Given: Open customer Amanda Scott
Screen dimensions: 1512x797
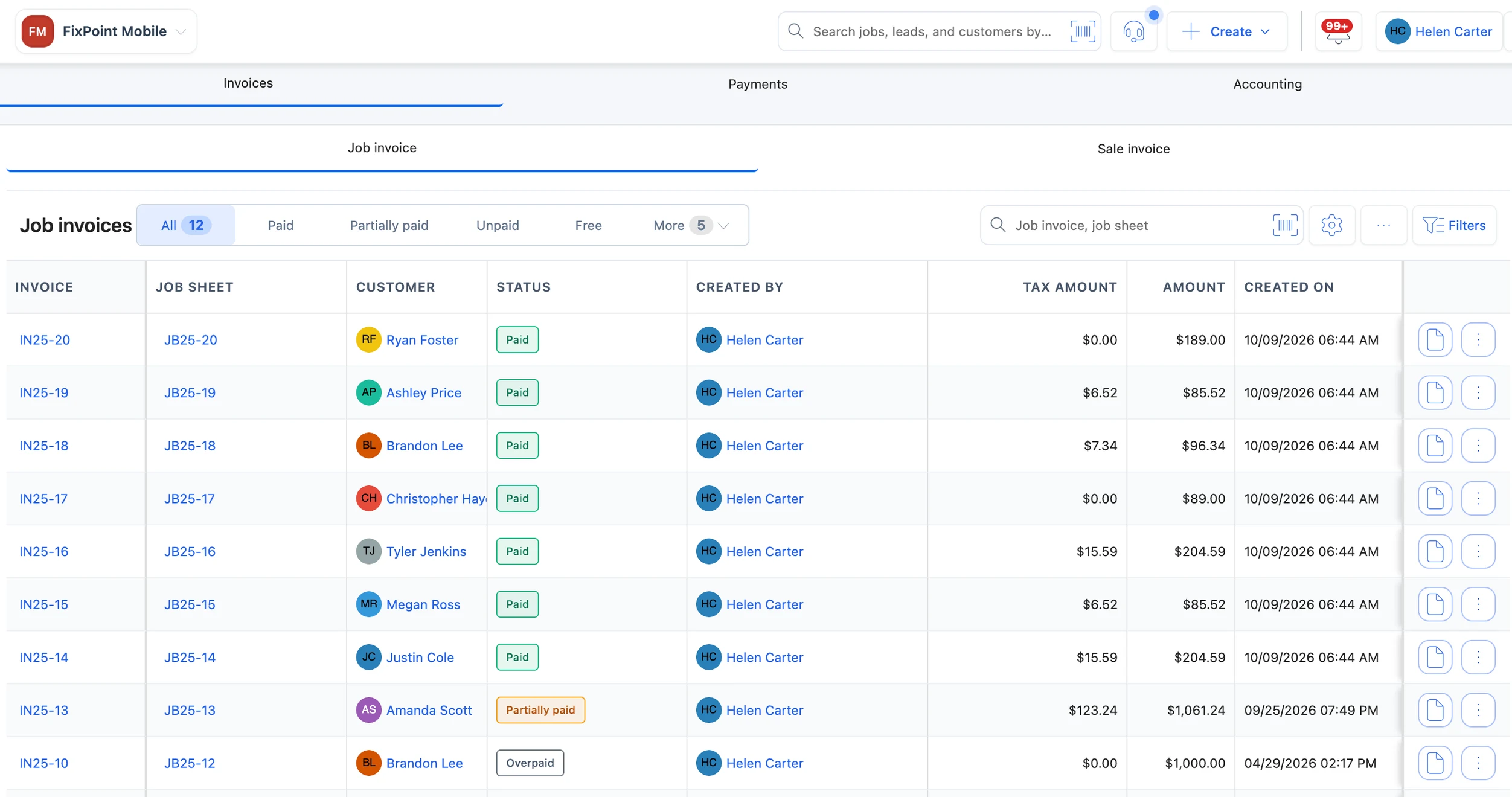Looking at the screenshot, I should [429, 710].
